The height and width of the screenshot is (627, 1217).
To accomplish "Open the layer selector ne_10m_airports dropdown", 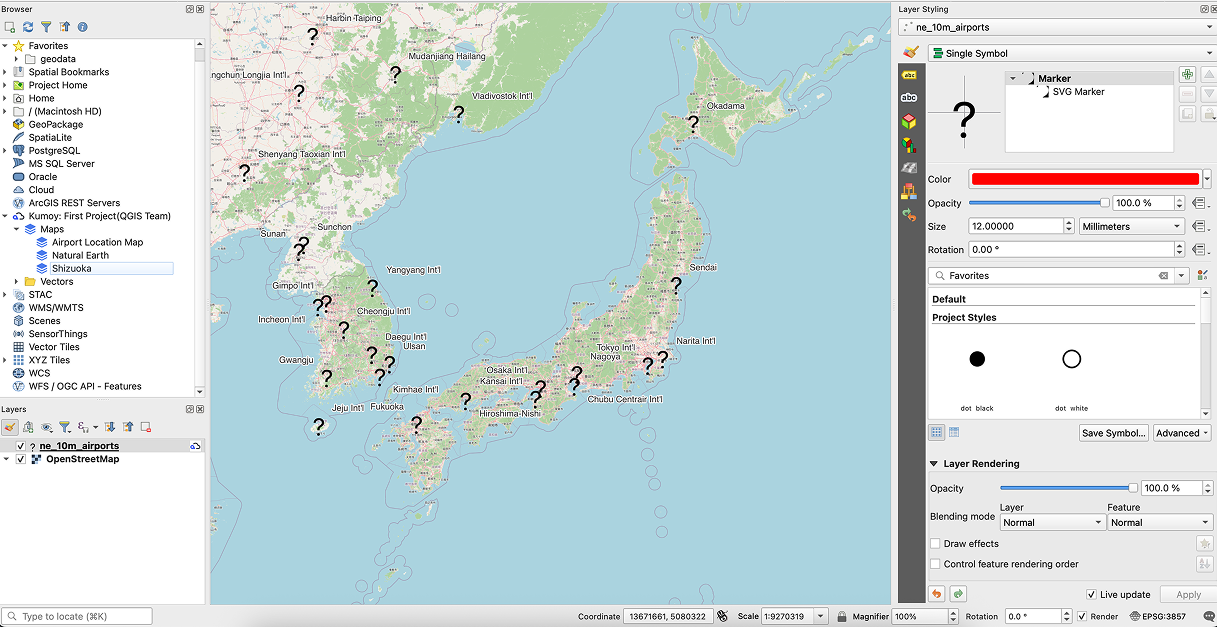I will 1057,28.
